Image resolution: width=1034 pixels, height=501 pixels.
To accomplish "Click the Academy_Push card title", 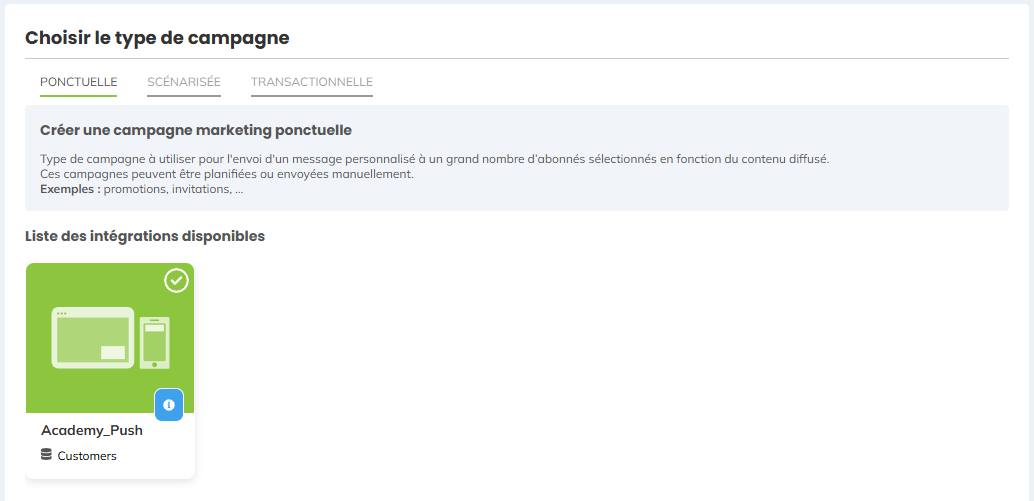I will 92,430.
